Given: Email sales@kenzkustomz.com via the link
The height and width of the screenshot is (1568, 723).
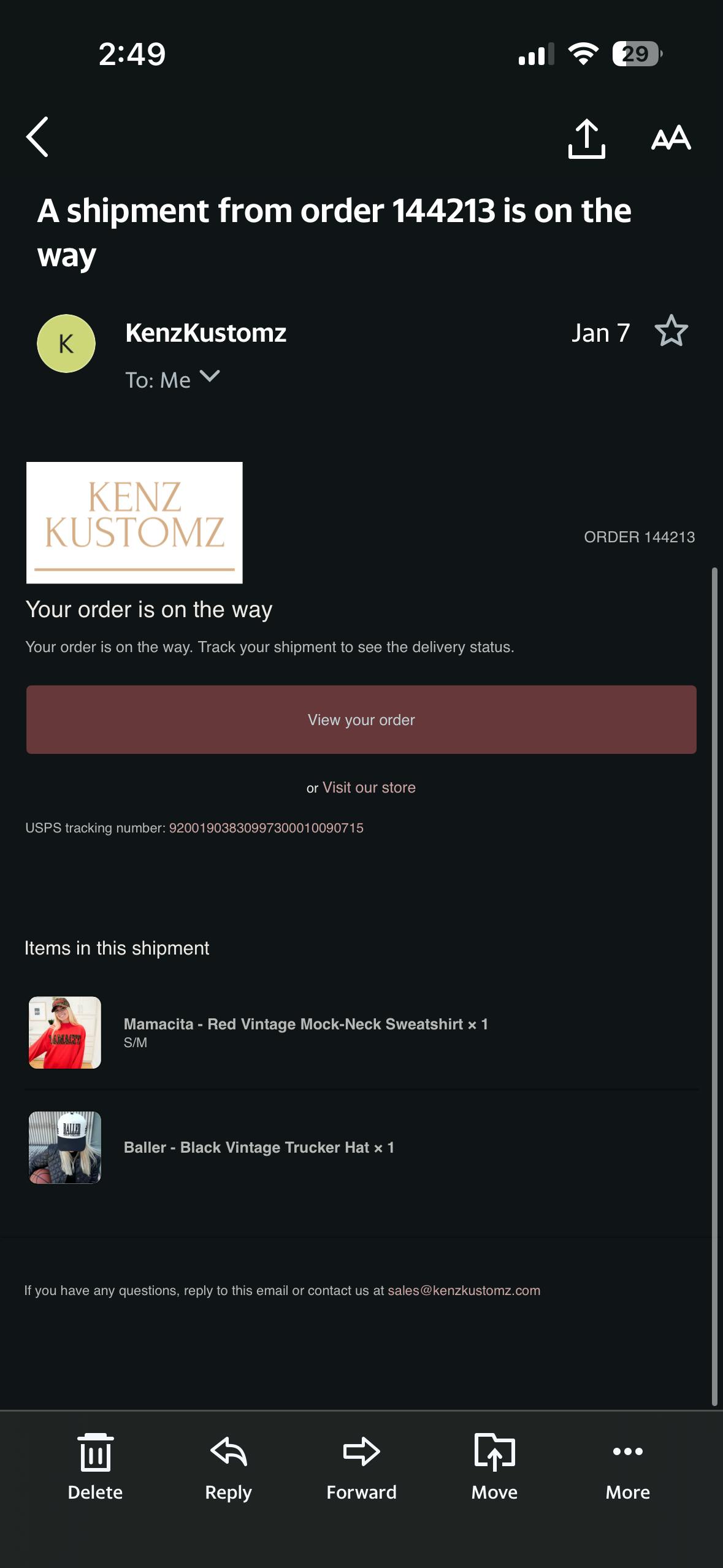Looking at the screenshot, I should click(464, 1290).
